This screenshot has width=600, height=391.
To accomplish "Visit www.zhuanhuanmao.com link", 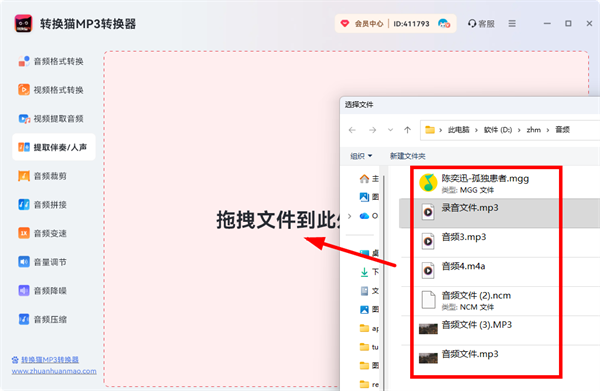I will click(x=54, y=371).
